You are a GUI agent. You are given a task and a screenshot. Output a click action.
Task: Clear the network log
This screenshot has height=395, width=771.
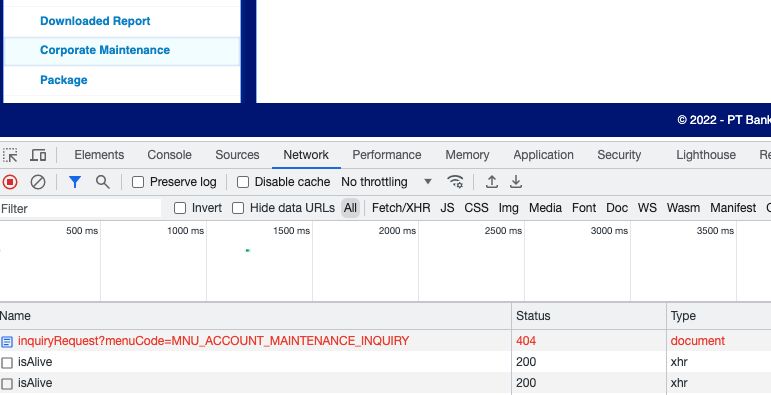coord(38,182)
